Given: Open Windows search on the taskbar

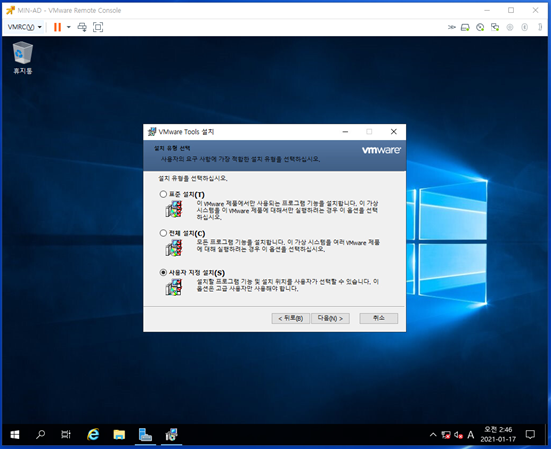Looking at the screenshot, I should (x=40, y=435).
